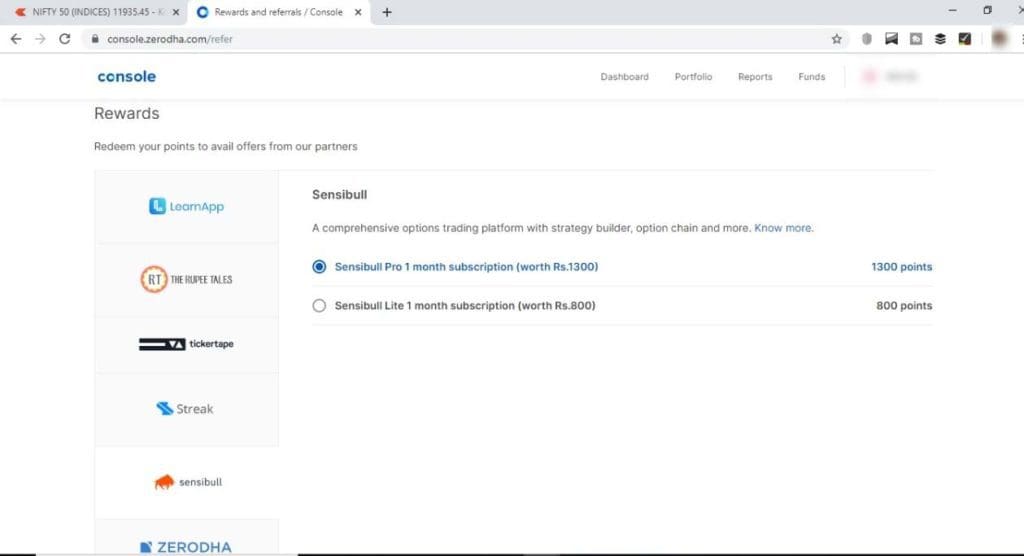The image size is (1024, 556).
Task: Select Sensibull Lite 1 month subscription radio
Action: (x=319, y=305)
